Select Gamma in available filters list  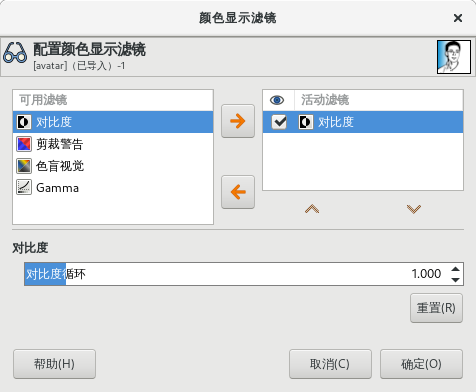[x=113, y=188]
